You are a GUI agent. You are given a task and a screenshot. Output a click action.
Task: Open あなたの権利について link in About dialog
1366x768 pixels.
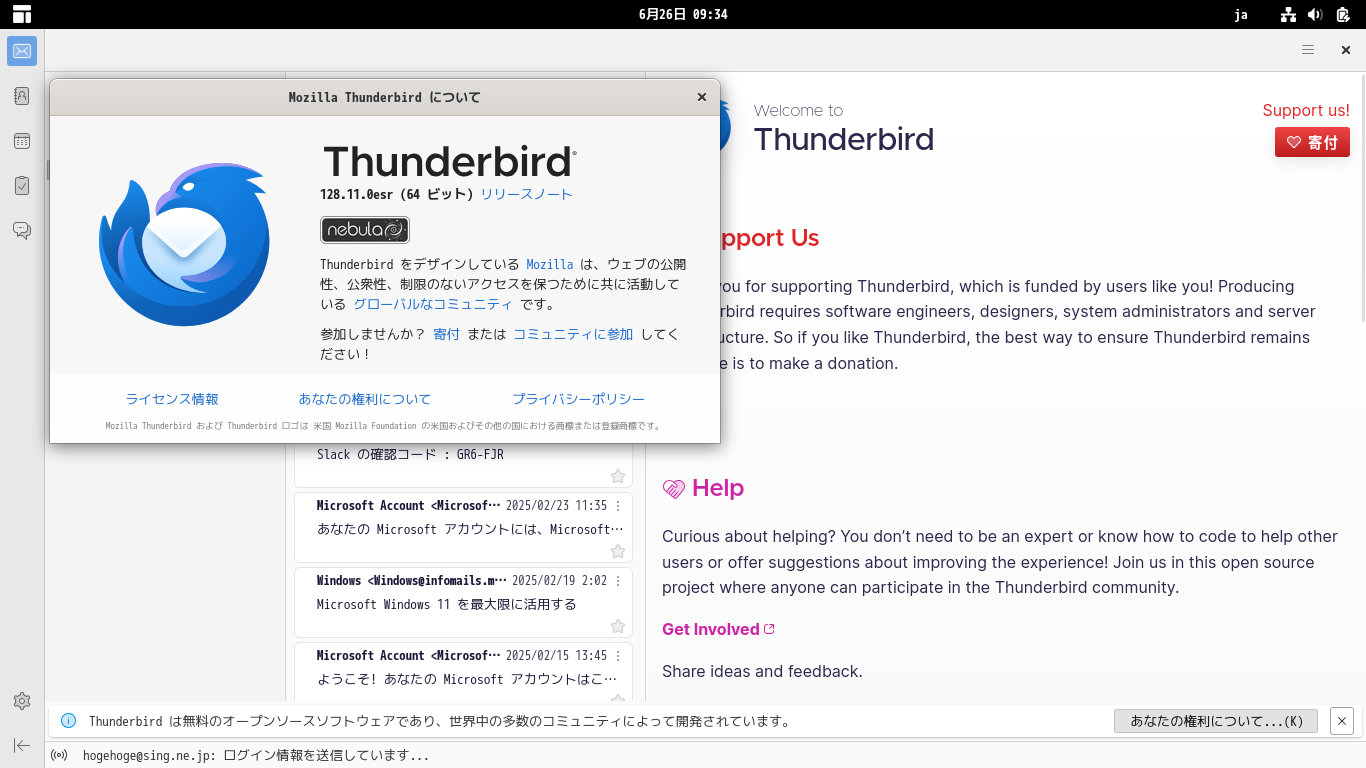click(365, 399)
